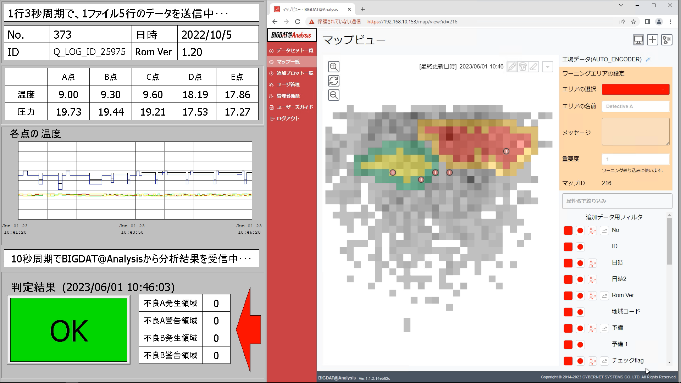Pick the red area selection color bar
Screen dimensions: 681x383
635,89
